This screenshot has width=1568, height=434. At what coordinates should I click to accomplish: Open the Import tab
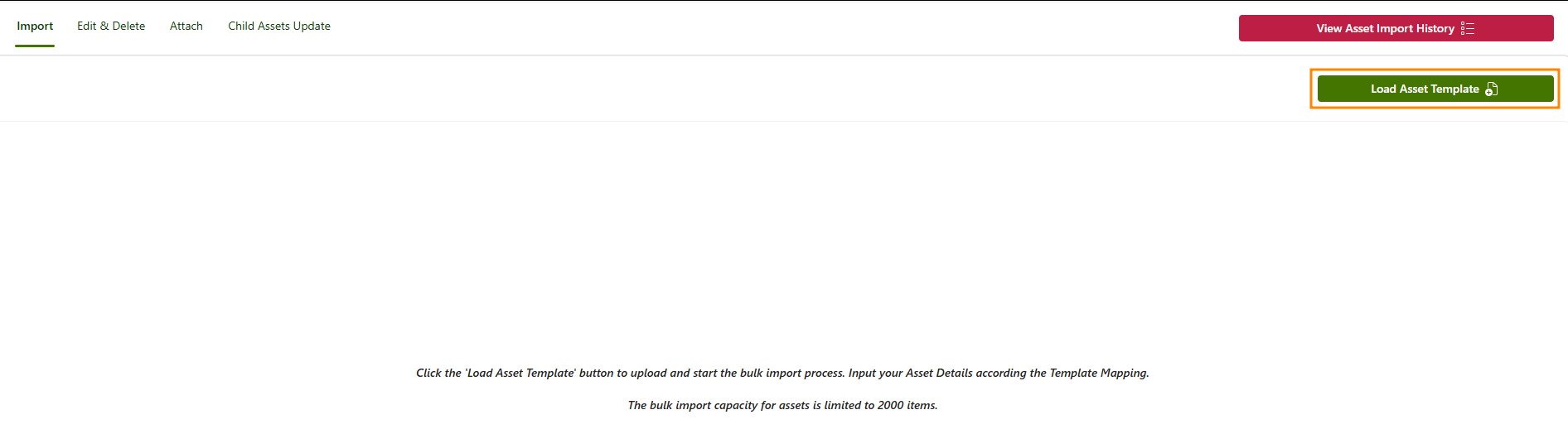(35, 27)
